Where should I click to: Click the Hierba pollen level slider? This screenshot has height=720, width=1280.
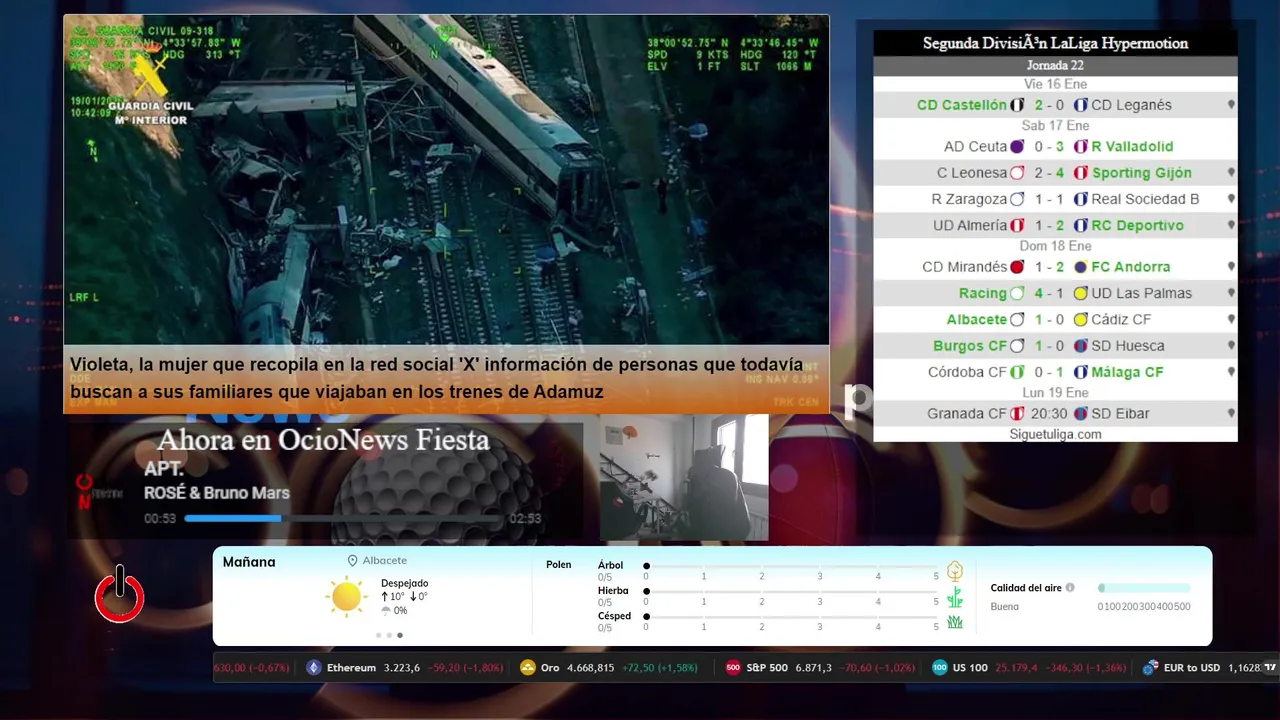(x=791, y=592)
